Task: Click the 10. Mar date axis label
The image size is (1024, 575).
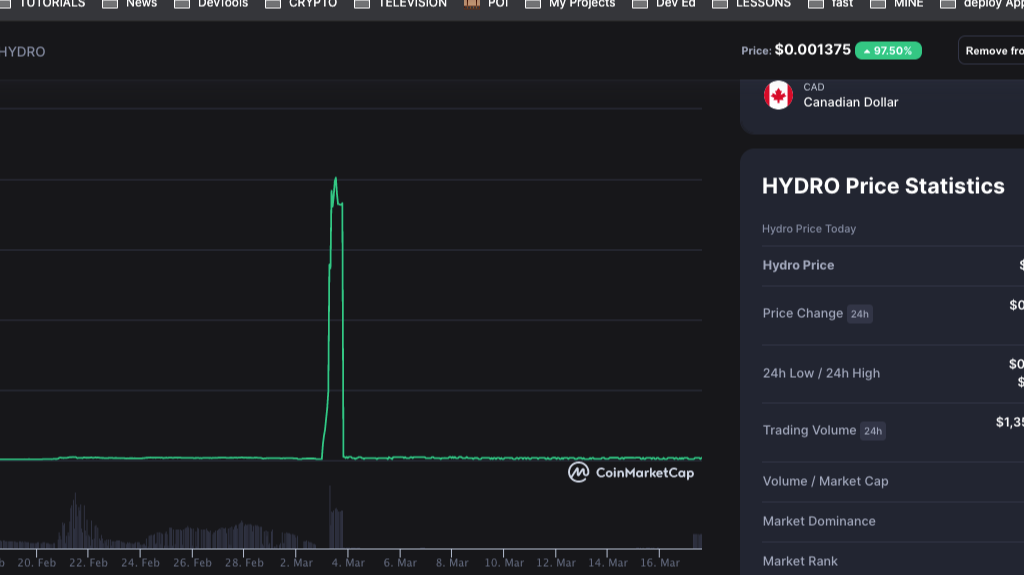Action: pyautogui.click(x=504, y=563)
